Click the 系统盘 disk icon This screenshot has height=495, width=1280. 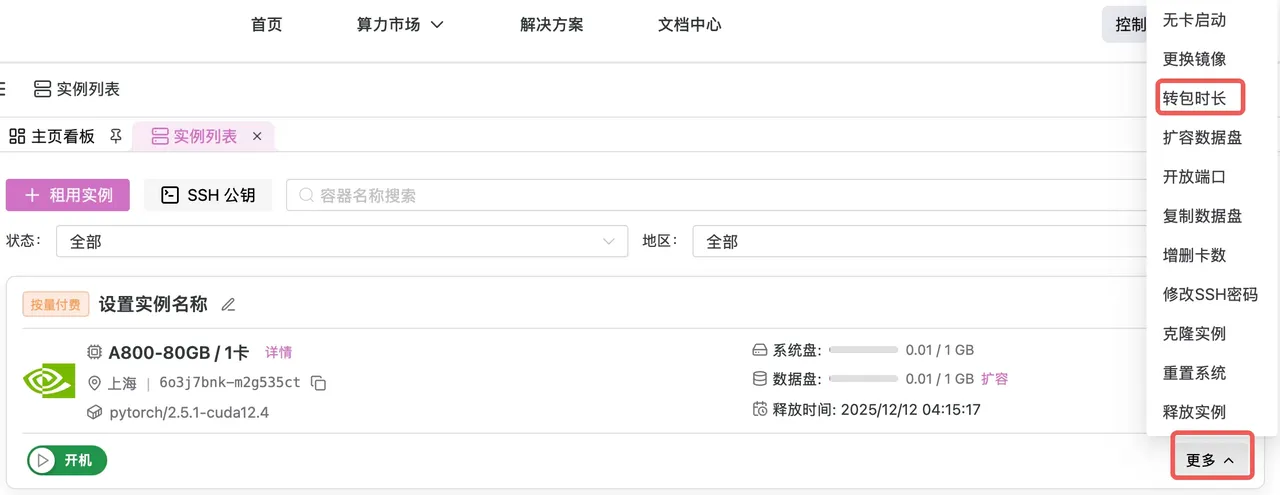[x=760, y=350]
